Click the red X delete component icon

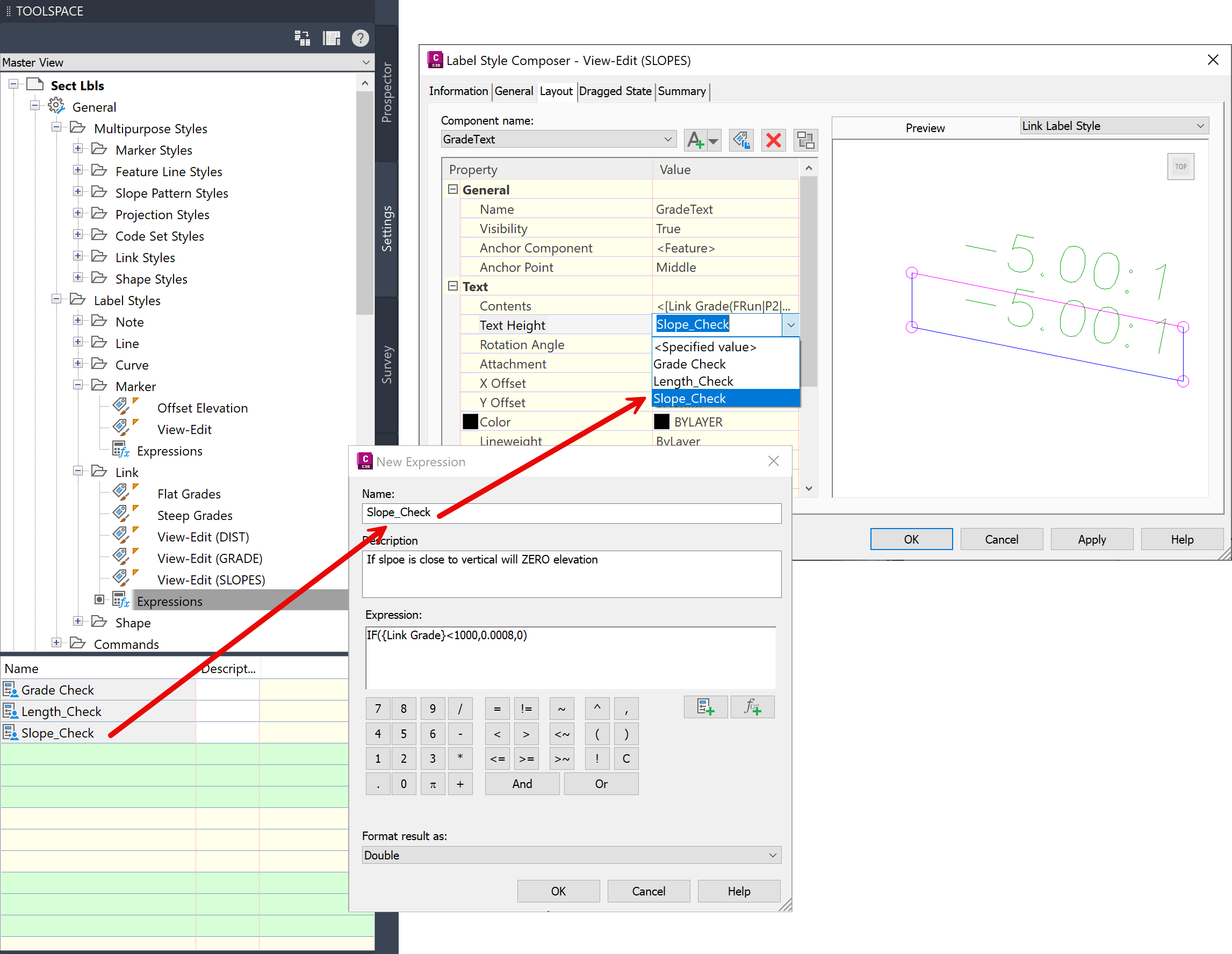click(x=773, y=140)
